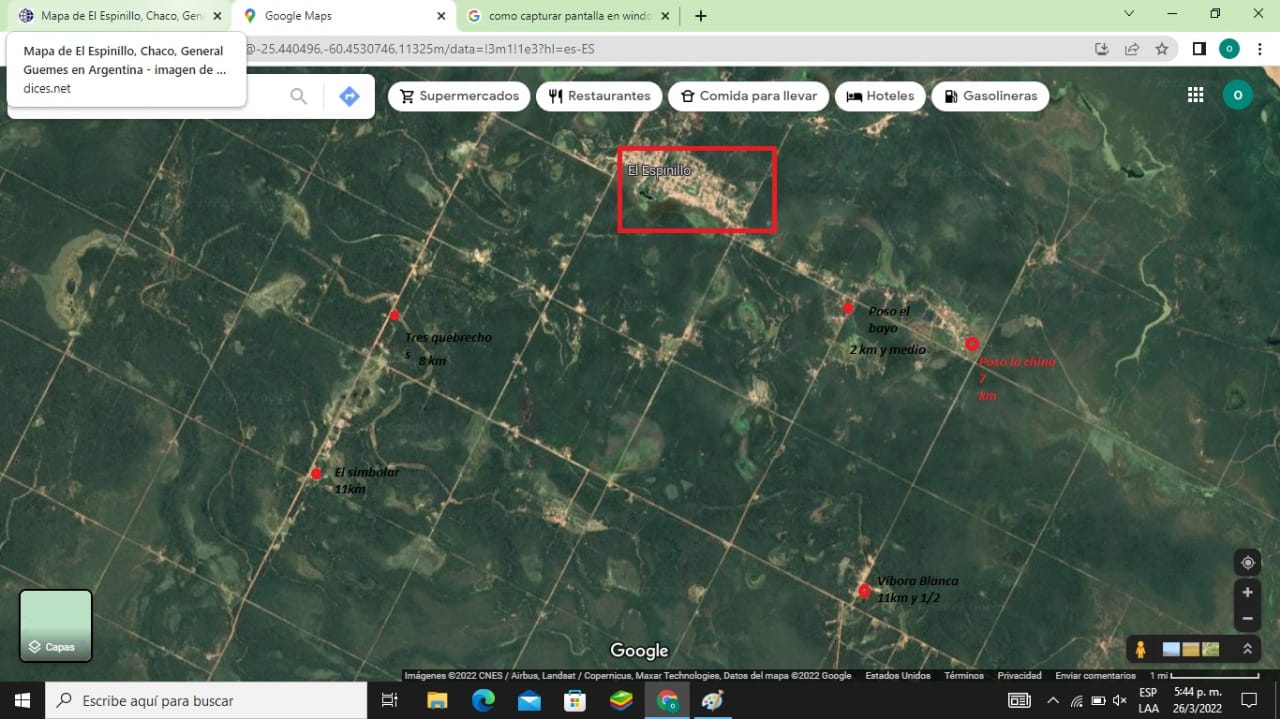Pick the Street View pegman icon
Viewport: 1280px width, 719px height.
(1140, 649)
